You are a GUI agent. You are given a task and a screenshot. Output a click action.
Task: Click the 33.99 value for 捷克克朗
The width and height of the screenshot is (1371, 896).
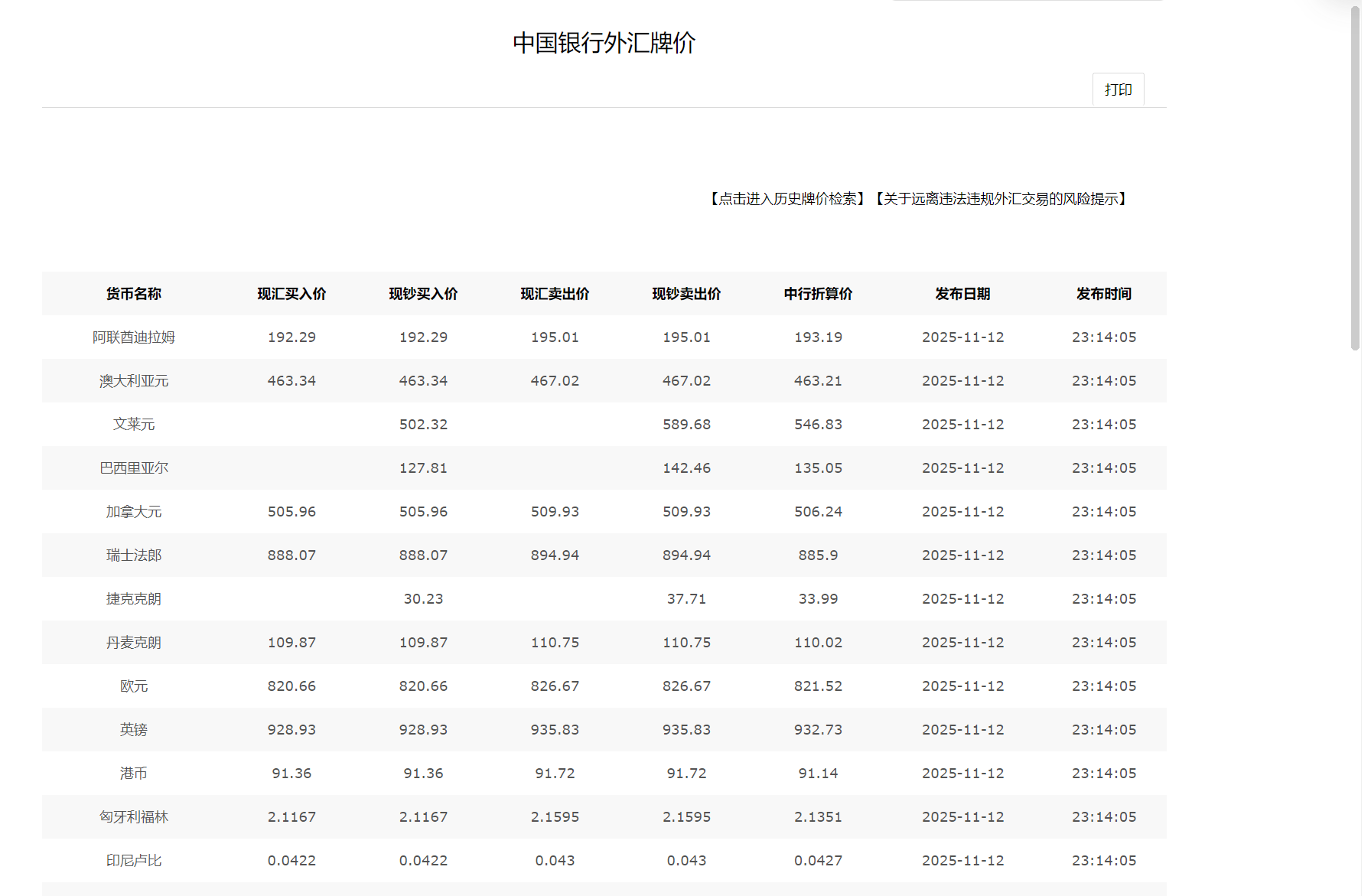pos(818,599)
